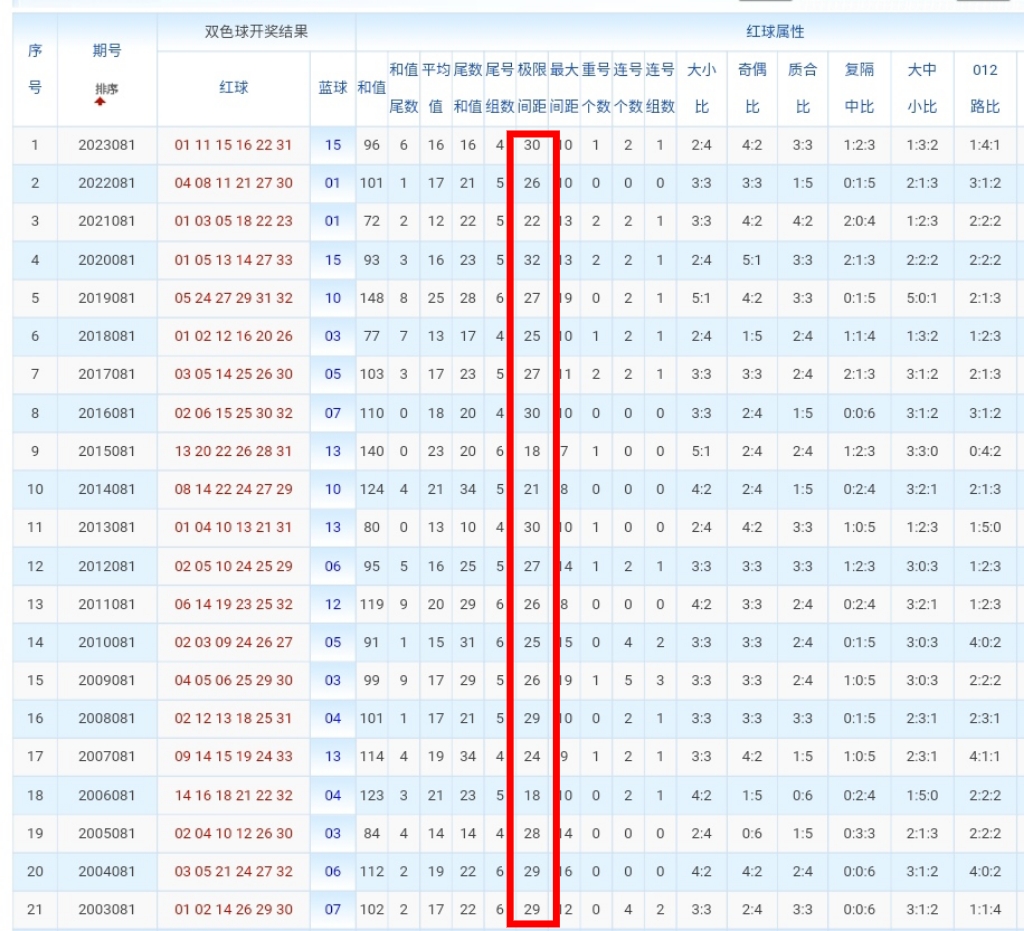This screenshot has width=1024, height=931.
Task: Click sum value 148 in row 2019081
Action: [372, 298]
